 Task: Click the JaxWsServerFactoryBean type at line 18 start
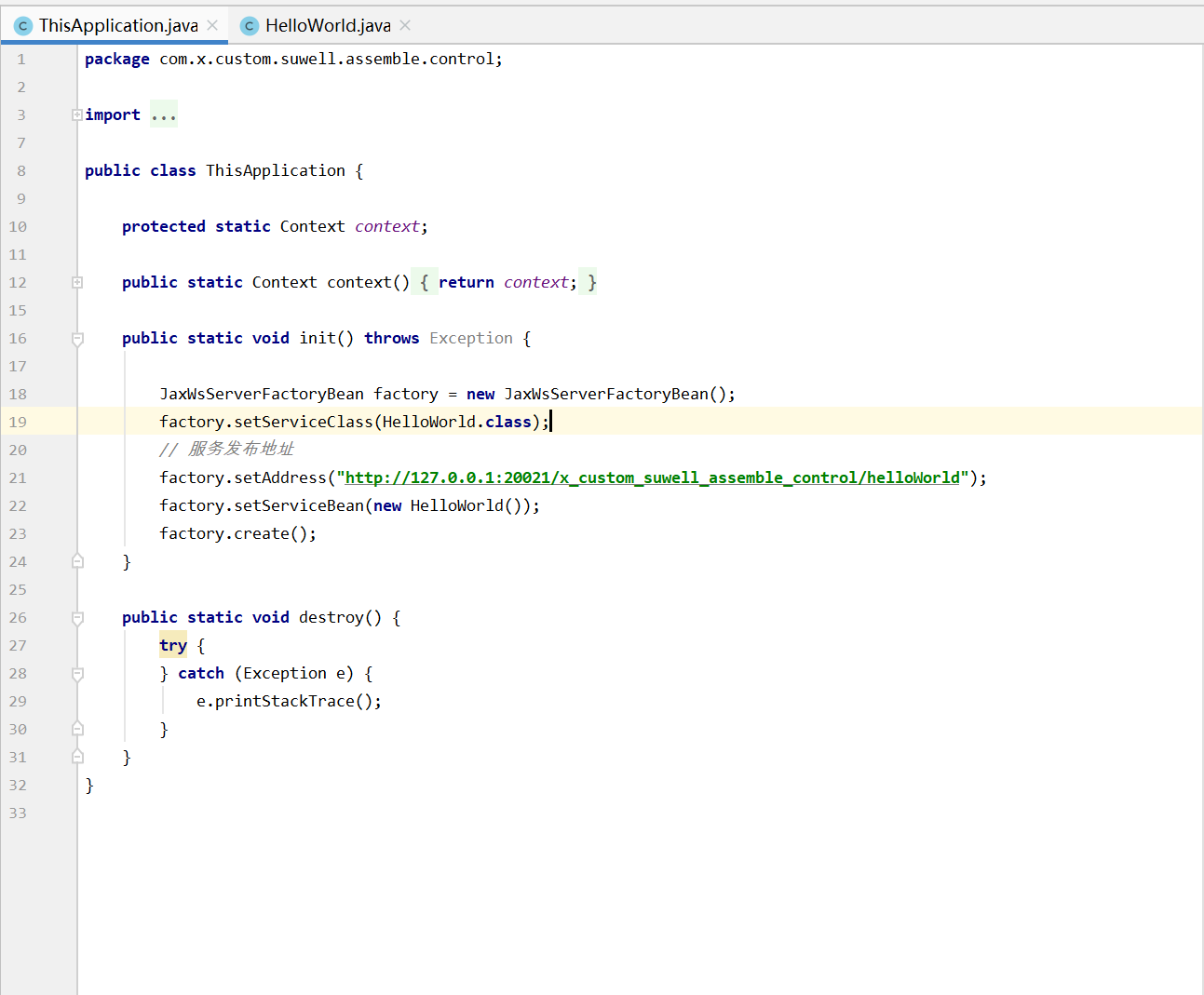[262, 394]
